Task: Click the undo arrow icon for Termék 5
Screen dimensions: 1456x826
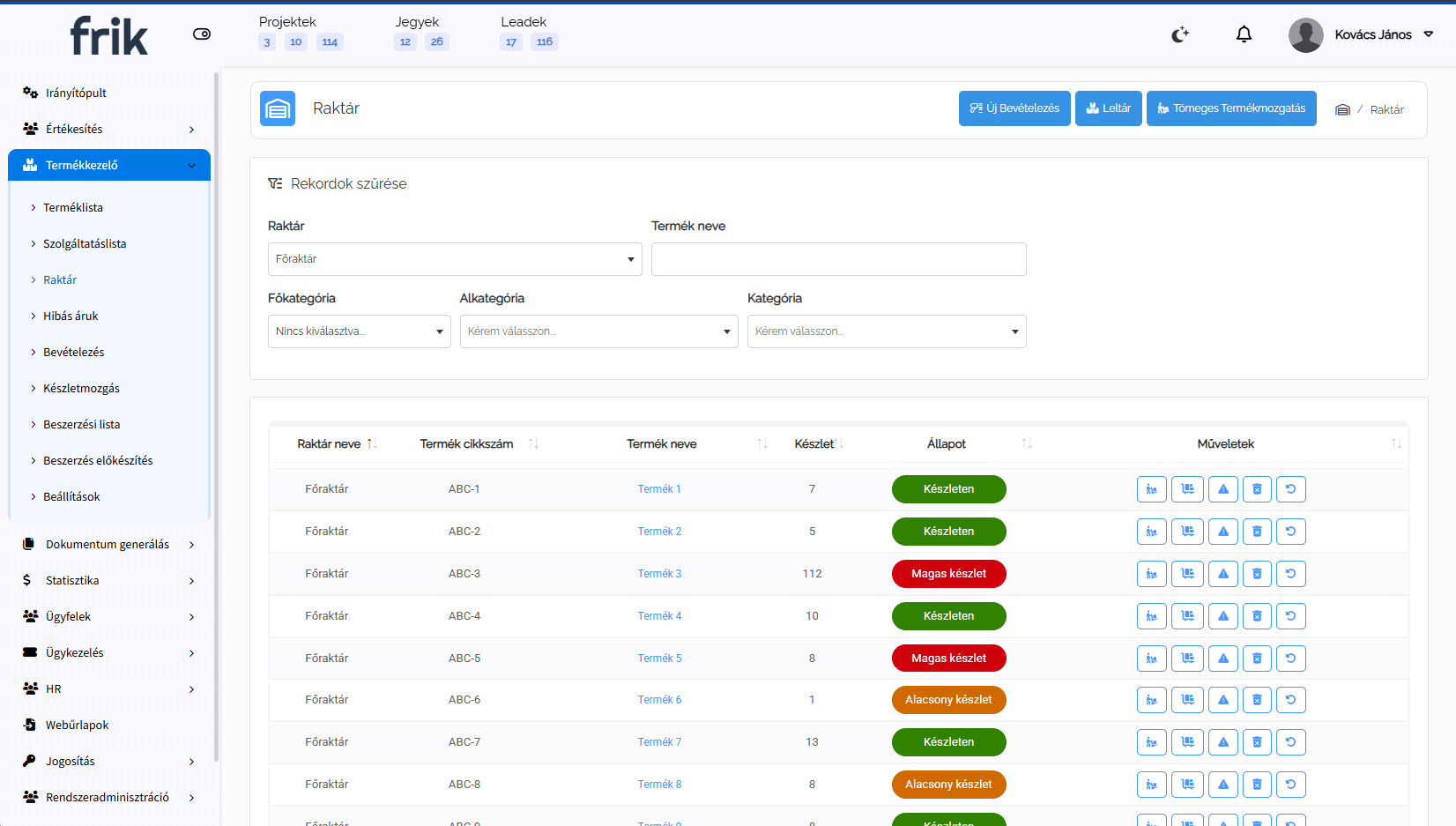Action: pos(1290,659)
